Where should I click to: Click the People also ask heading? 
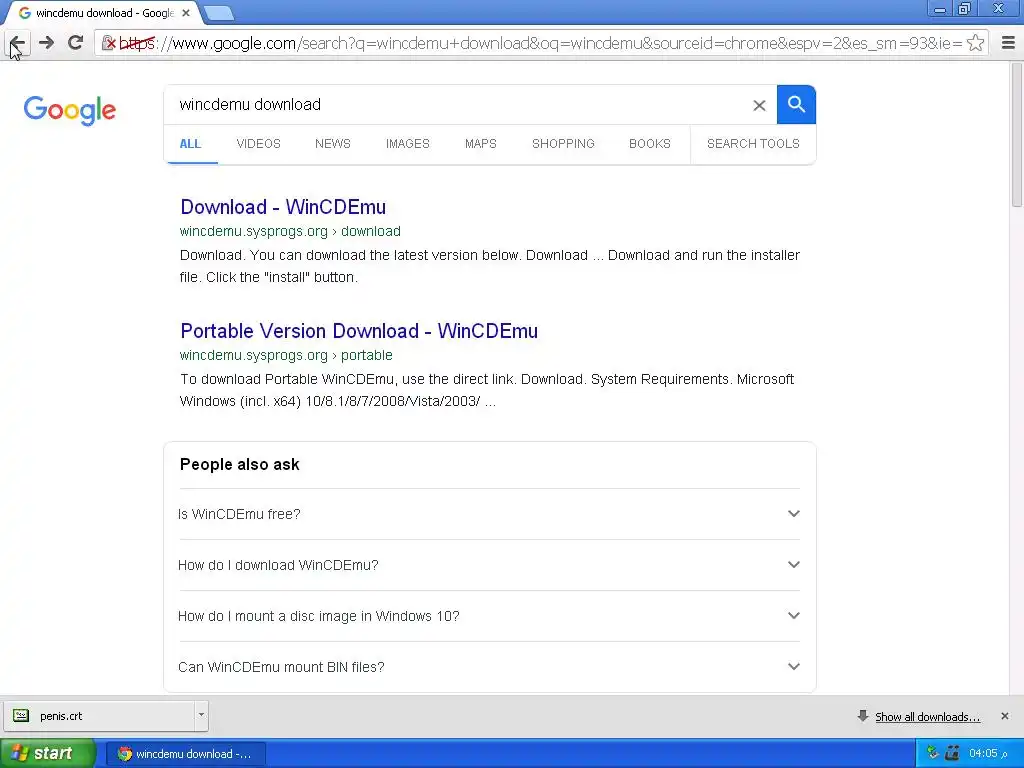click(240, 464)
